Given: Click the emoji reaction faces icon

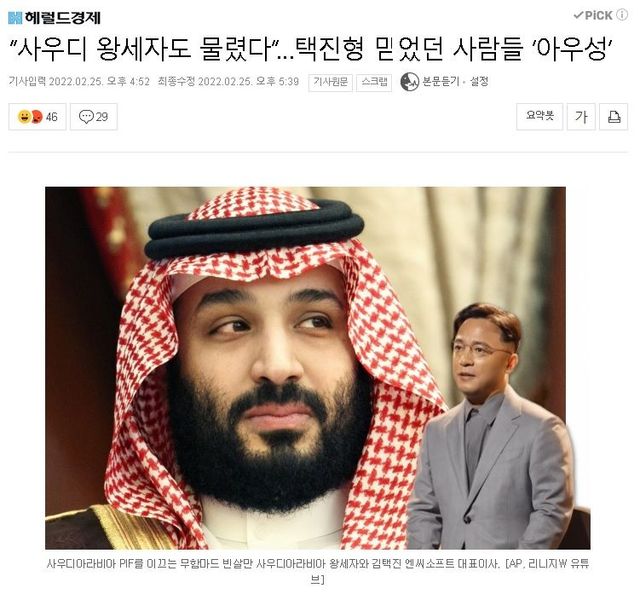Looking at the screenshot, I should (30, 117).
